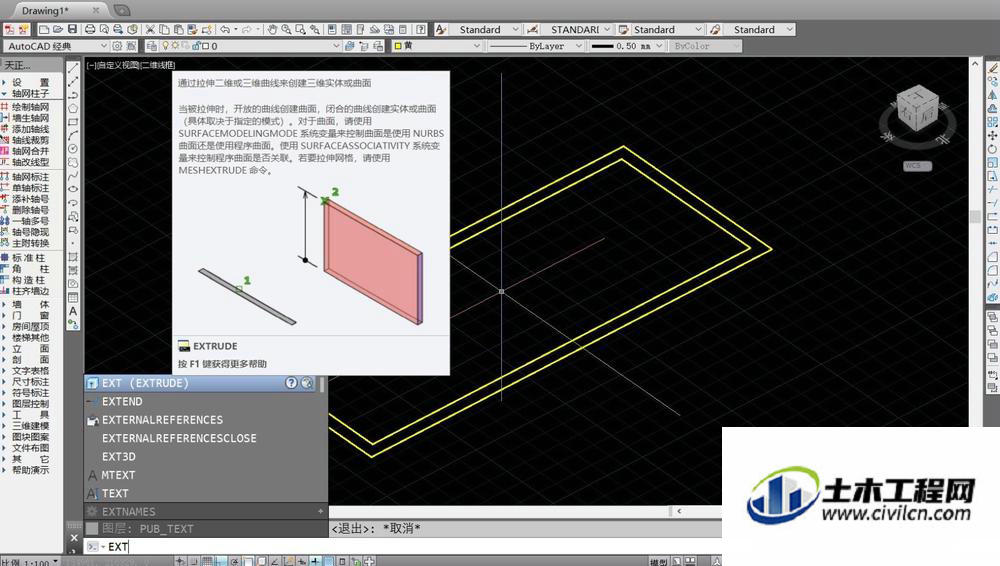This screenshot has width=1000, height=566.
Task: Click the Cut scissors icon
Action: 151,29
